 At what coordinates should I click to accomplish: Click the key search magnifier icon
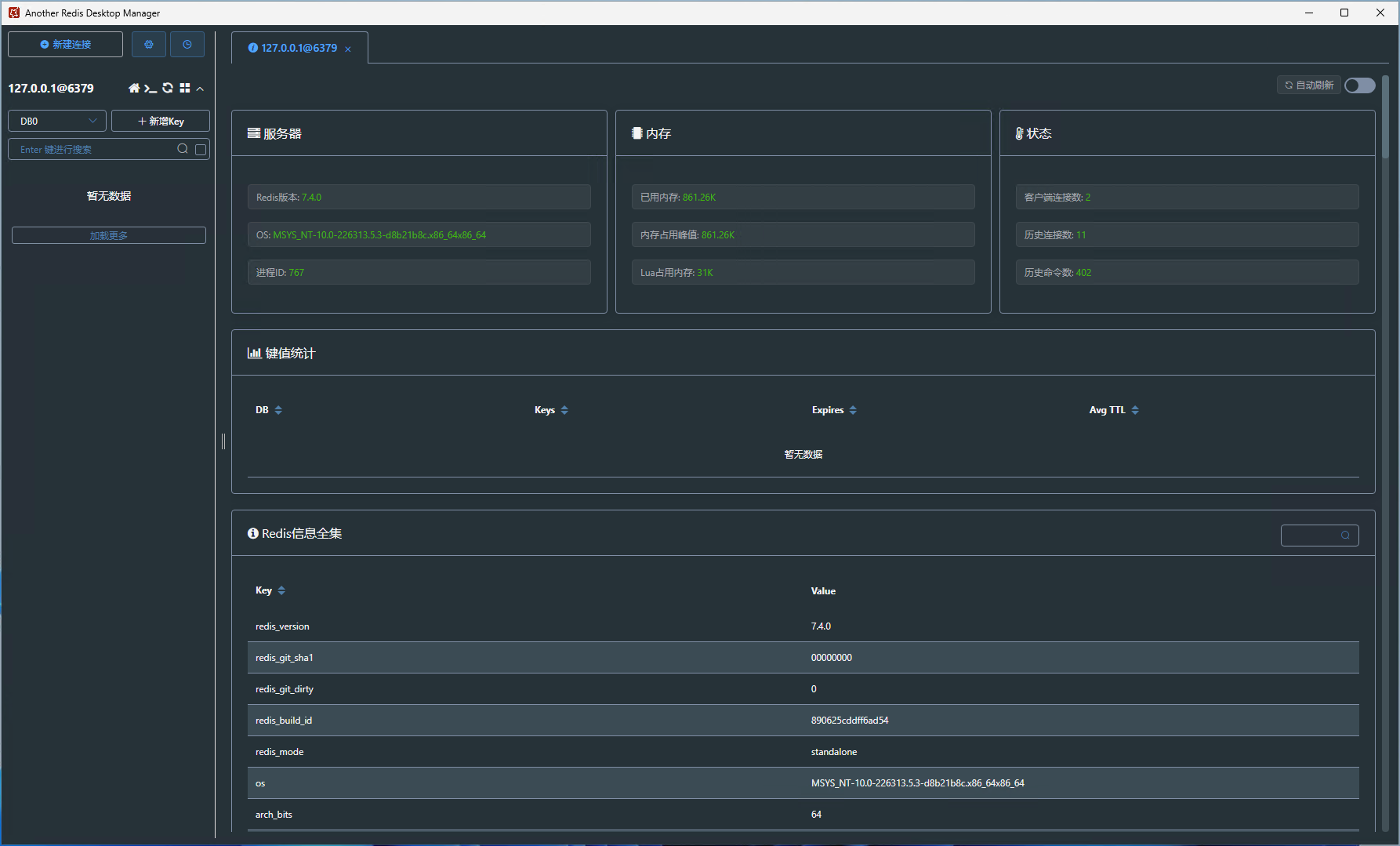tap(183, 149)
